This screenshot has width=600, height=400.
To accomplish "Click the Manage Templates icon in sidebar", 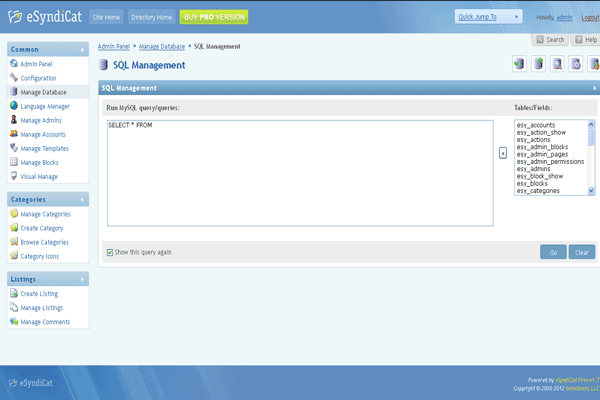I will click(13, 148).
